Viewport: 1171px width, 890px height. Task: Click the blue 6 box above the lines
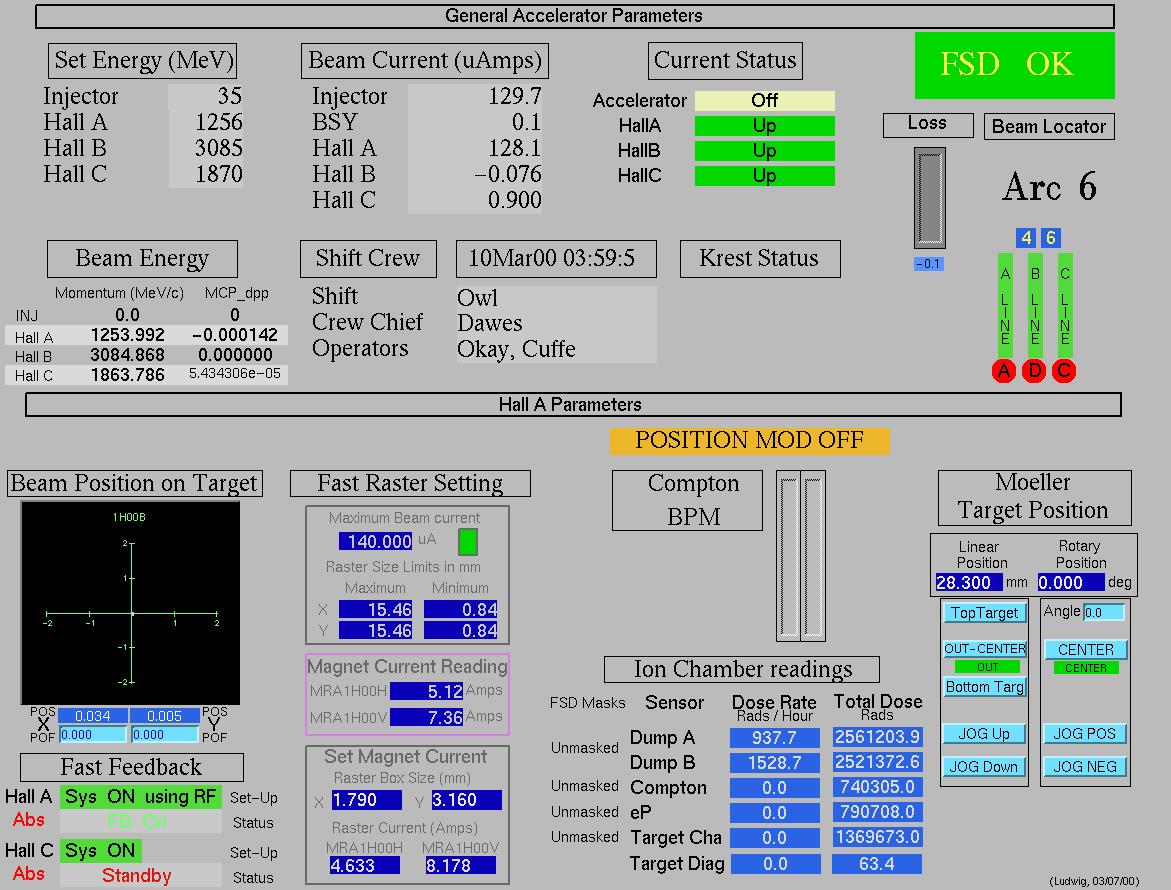click(1050, 238)
